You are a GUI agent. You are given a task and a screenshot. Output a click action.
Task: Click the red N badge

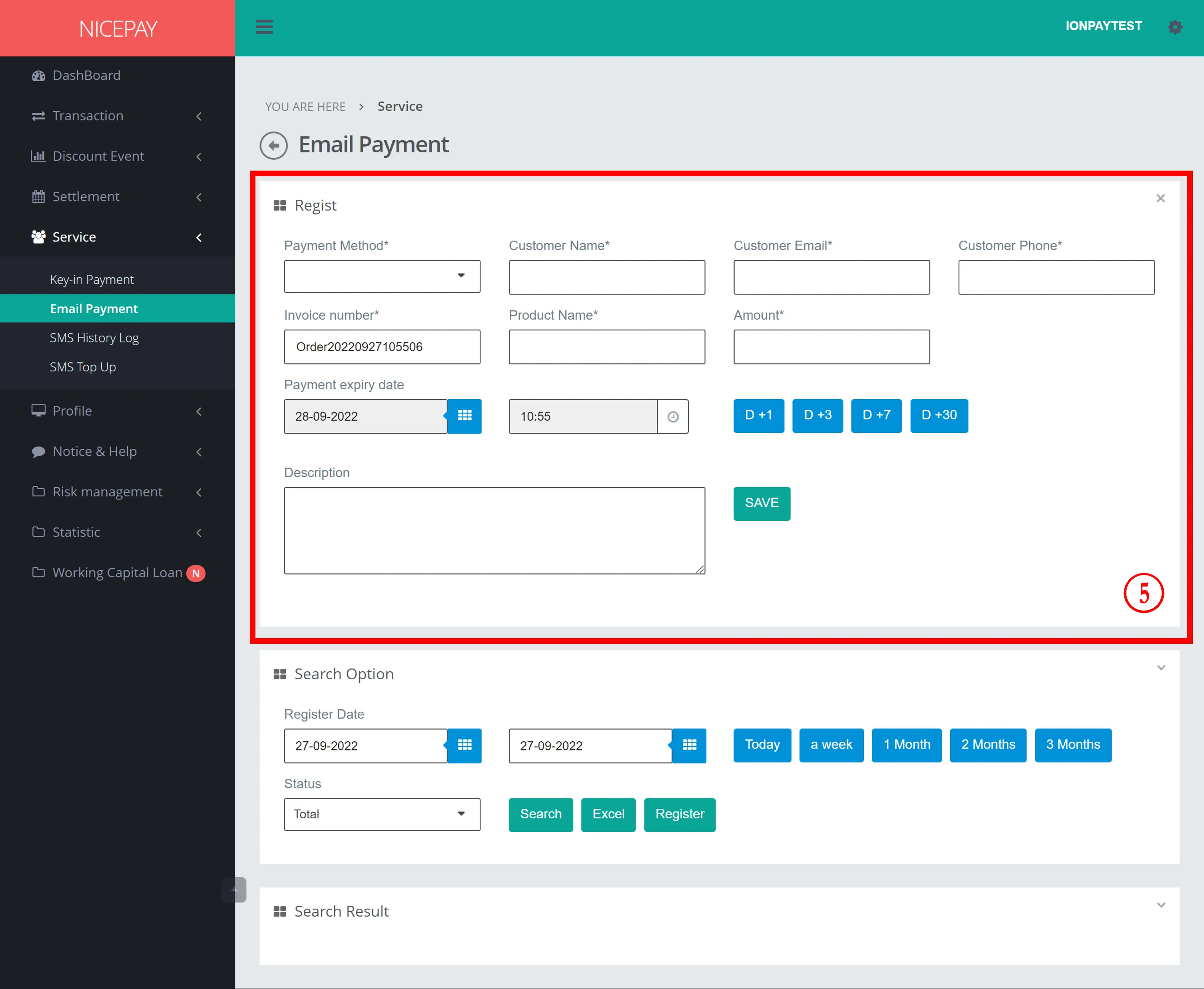pyautogui.click(x=196, y=574)
